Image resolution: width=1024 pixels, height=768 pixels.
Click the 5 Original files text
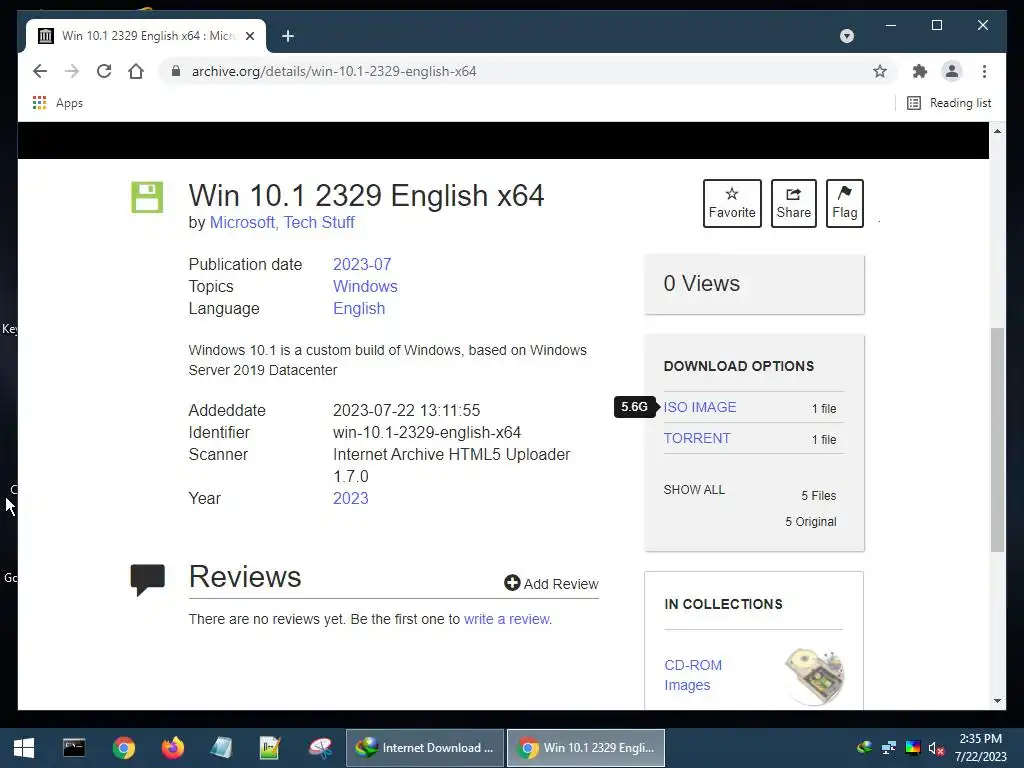pyautogui.click(x=810, y=522)
